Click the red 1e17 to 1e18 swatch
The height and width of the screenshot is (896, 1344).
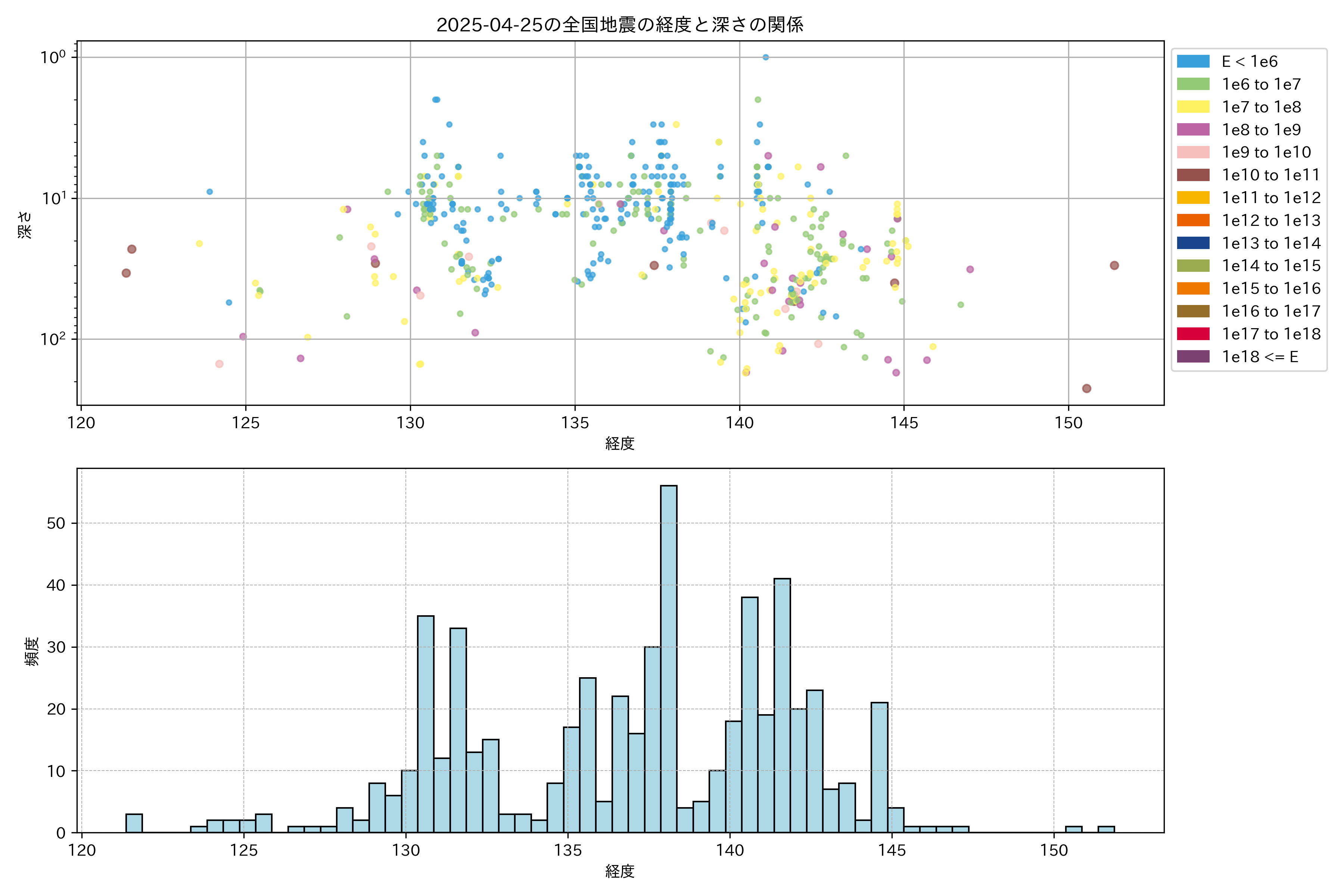click(x=1192, y=334)
